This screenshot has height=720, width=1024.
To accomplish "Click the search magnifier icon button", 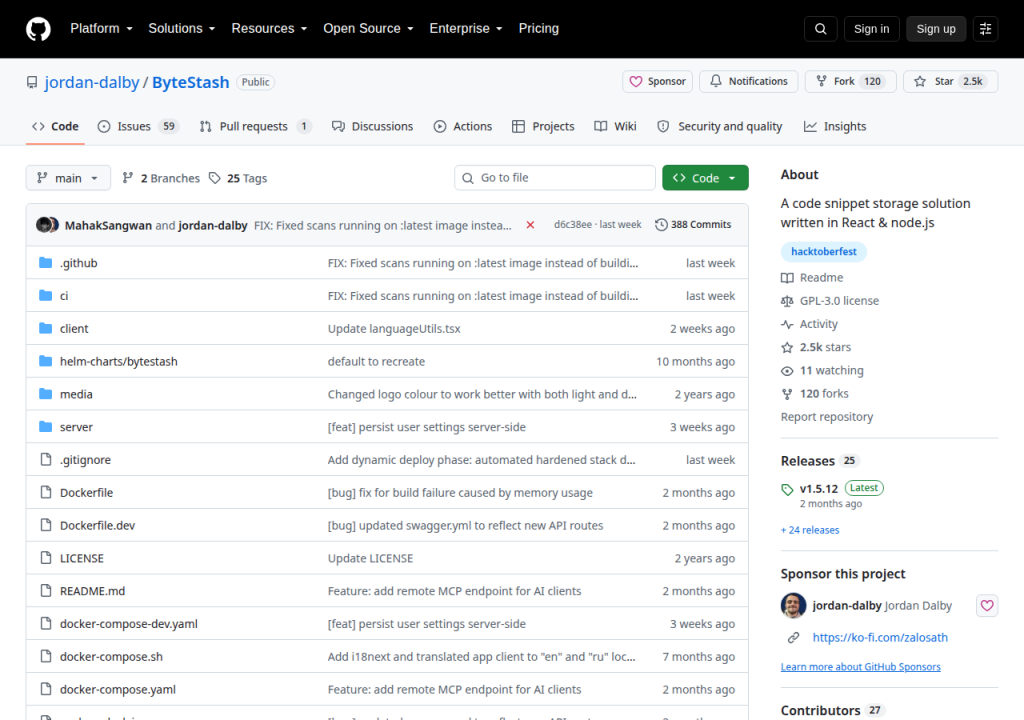I will (820, 29).
